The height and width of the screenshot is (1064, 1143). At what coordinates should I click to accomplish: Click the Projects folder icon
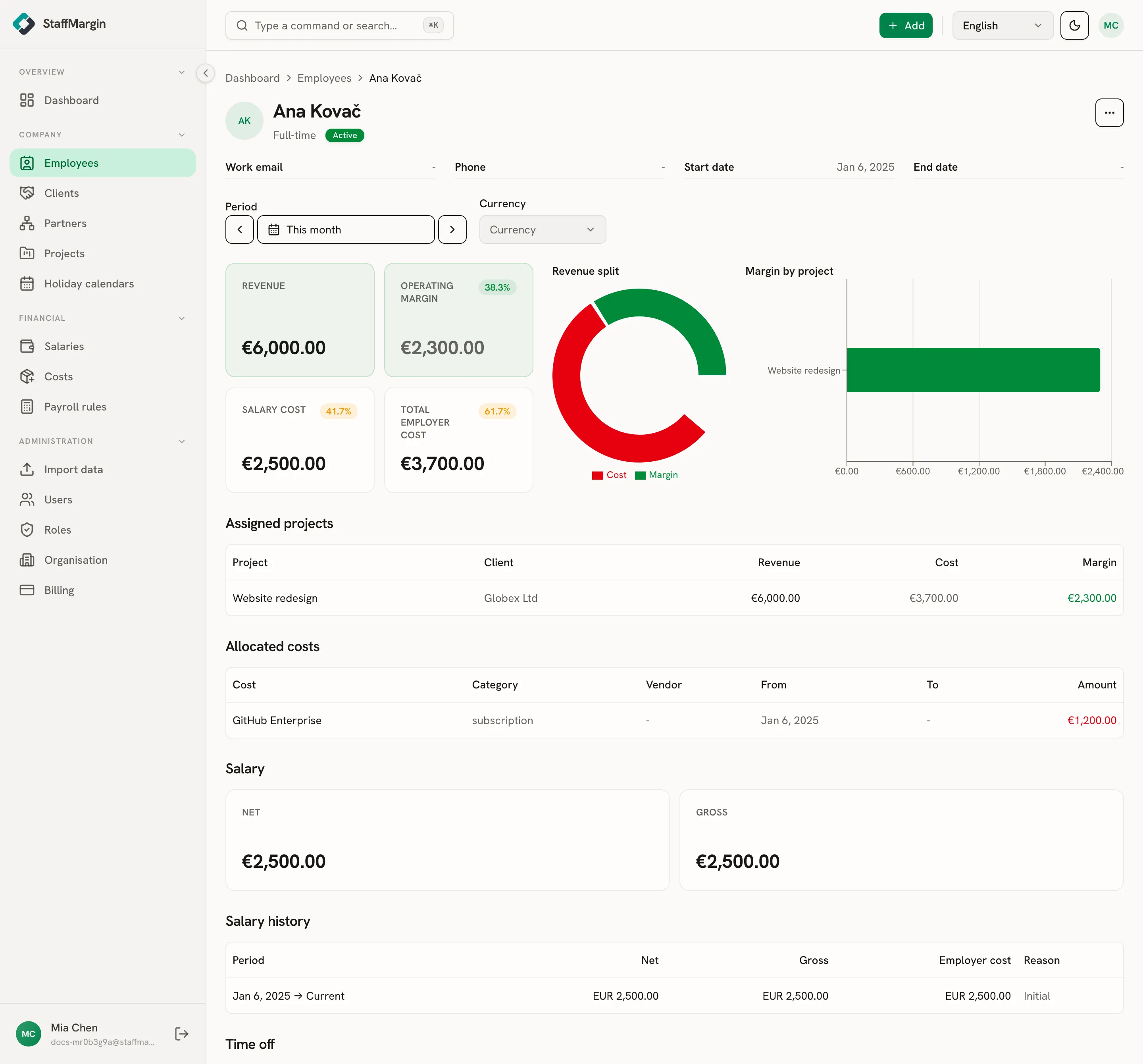pos(27,253)
